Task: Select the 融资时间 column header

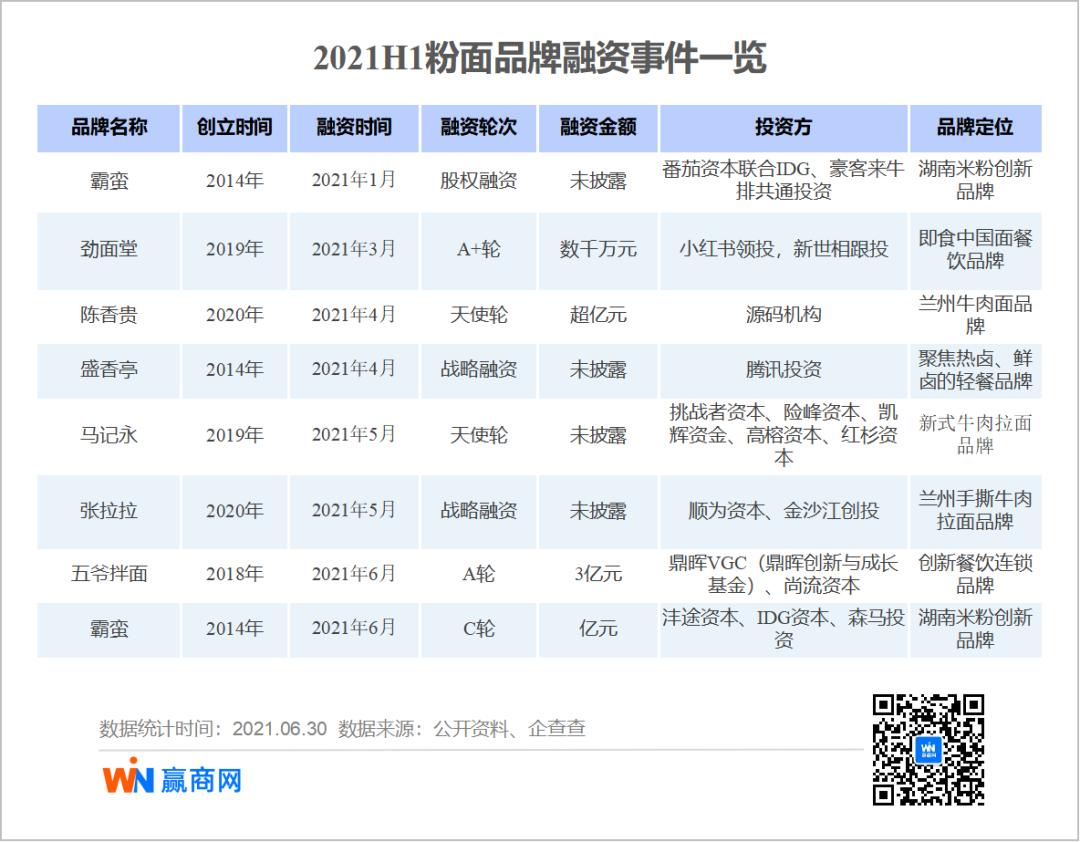Action: pyautogui.click(x=355, y=128)
